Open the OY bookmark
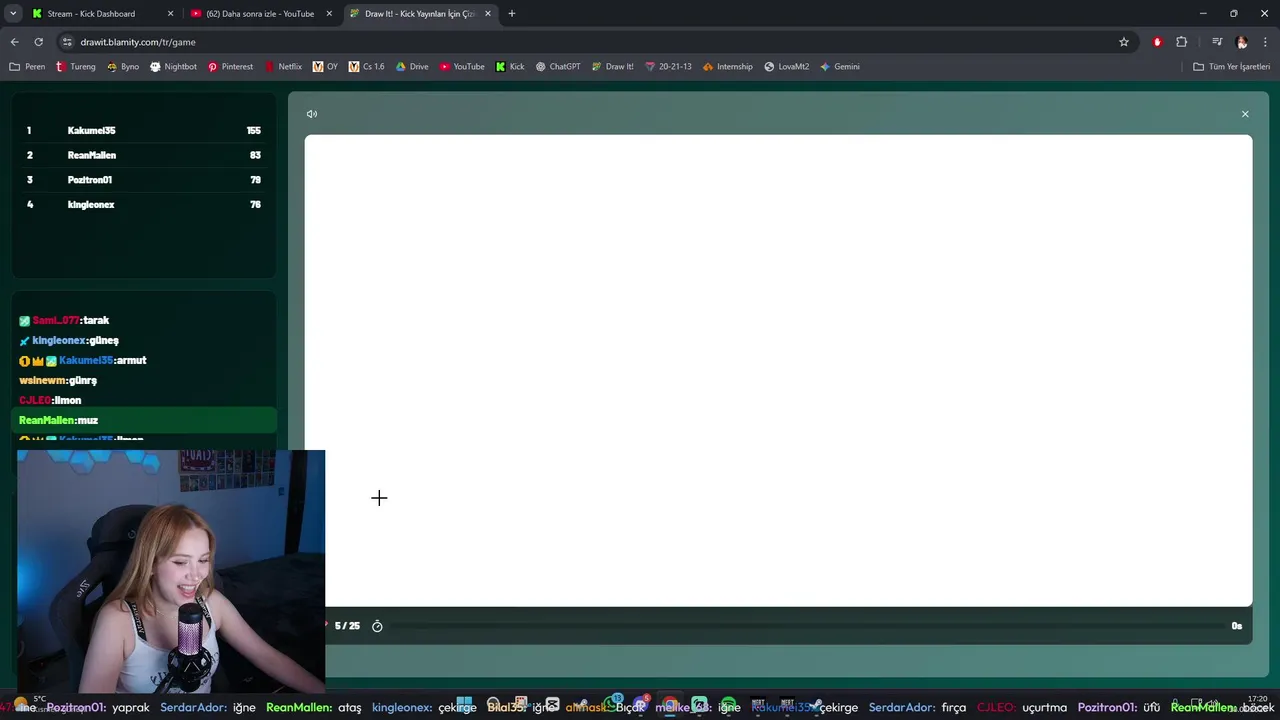 (326, 67)
